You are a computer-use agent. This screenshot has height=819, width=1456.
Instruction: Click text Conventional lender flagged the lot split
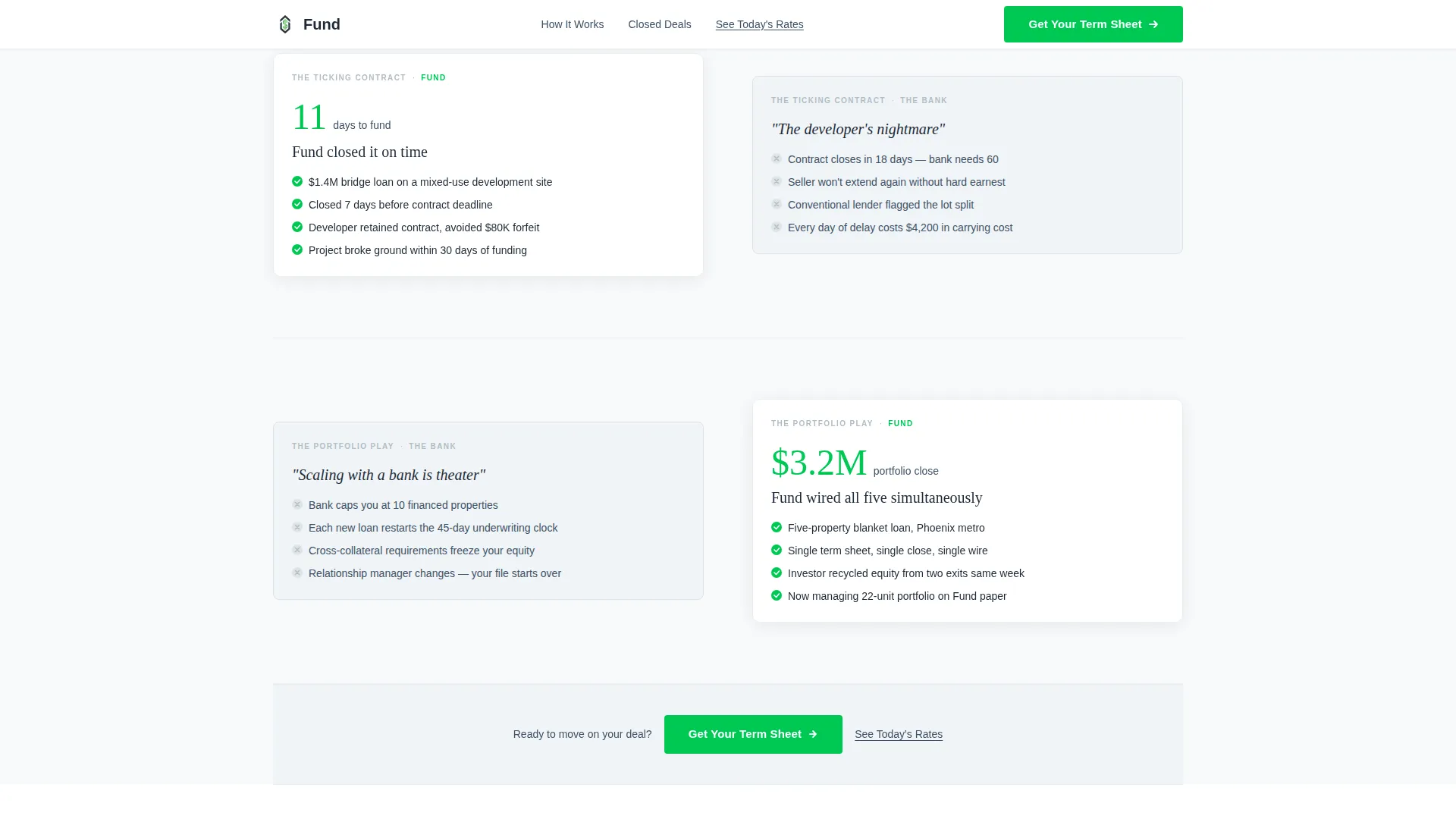pyautogui.click(x=880, y=205)
